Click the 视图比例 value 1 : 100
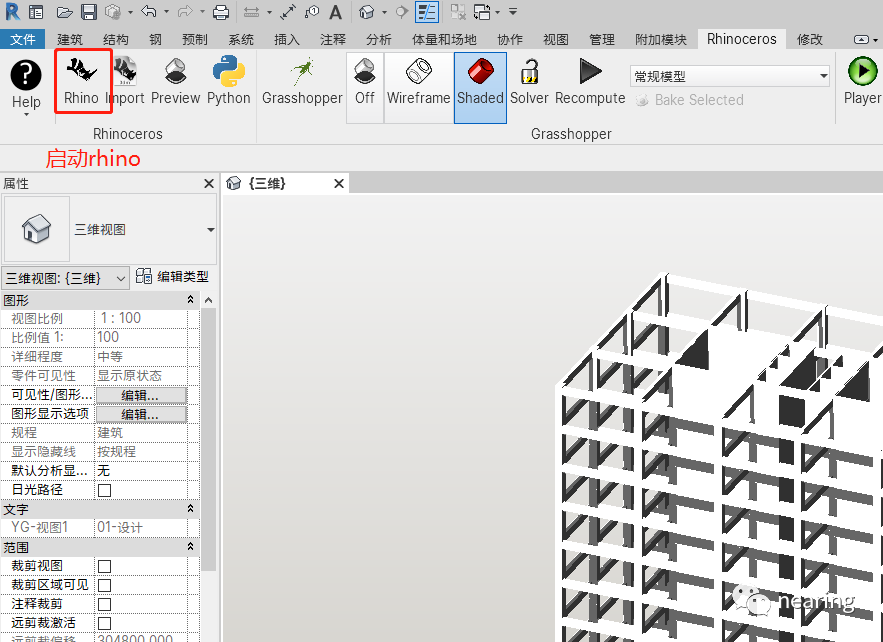The width and height of the screenshot is (883, 642). pos(141,318)
